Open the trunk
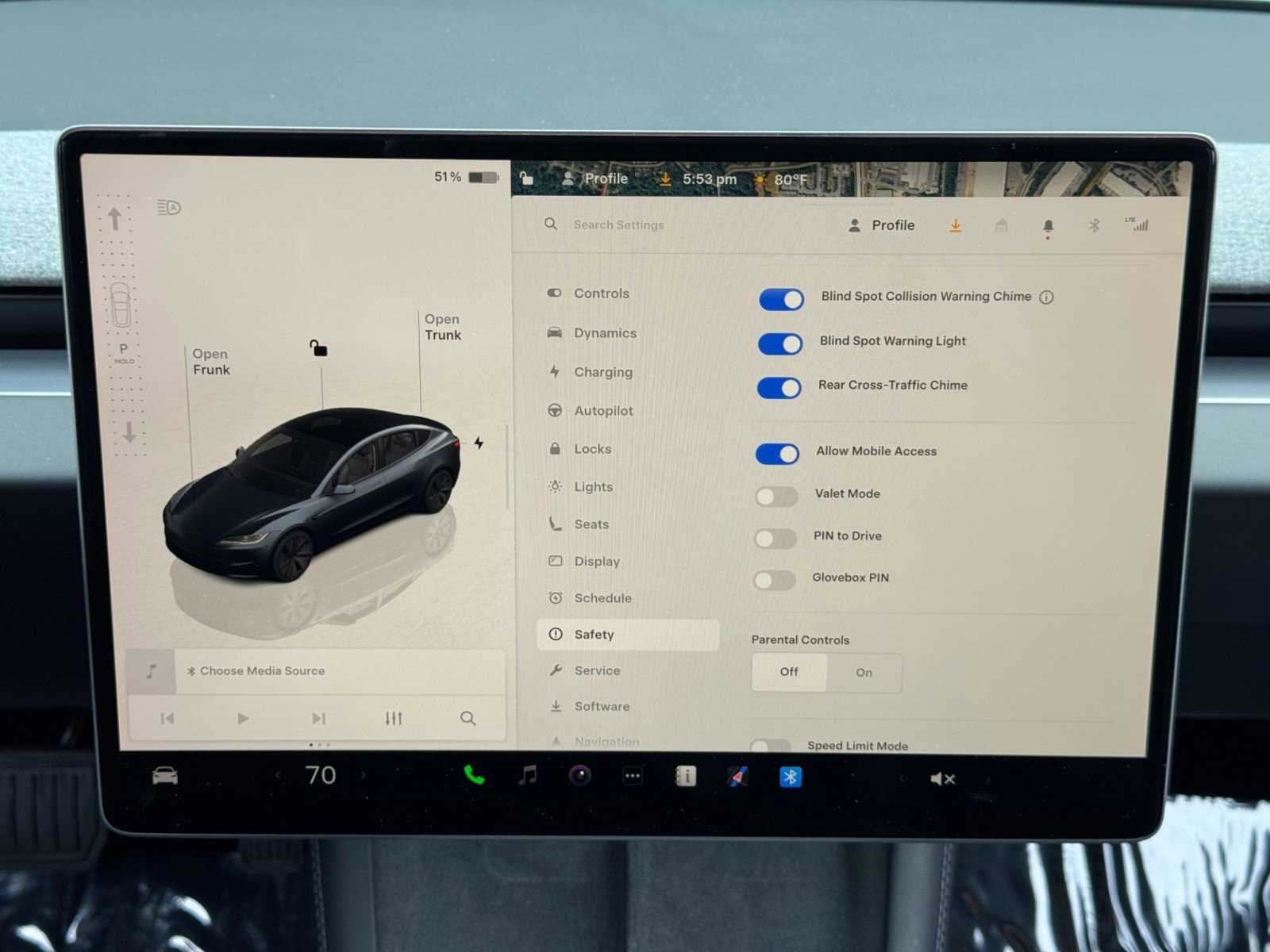 click(441, 327)
